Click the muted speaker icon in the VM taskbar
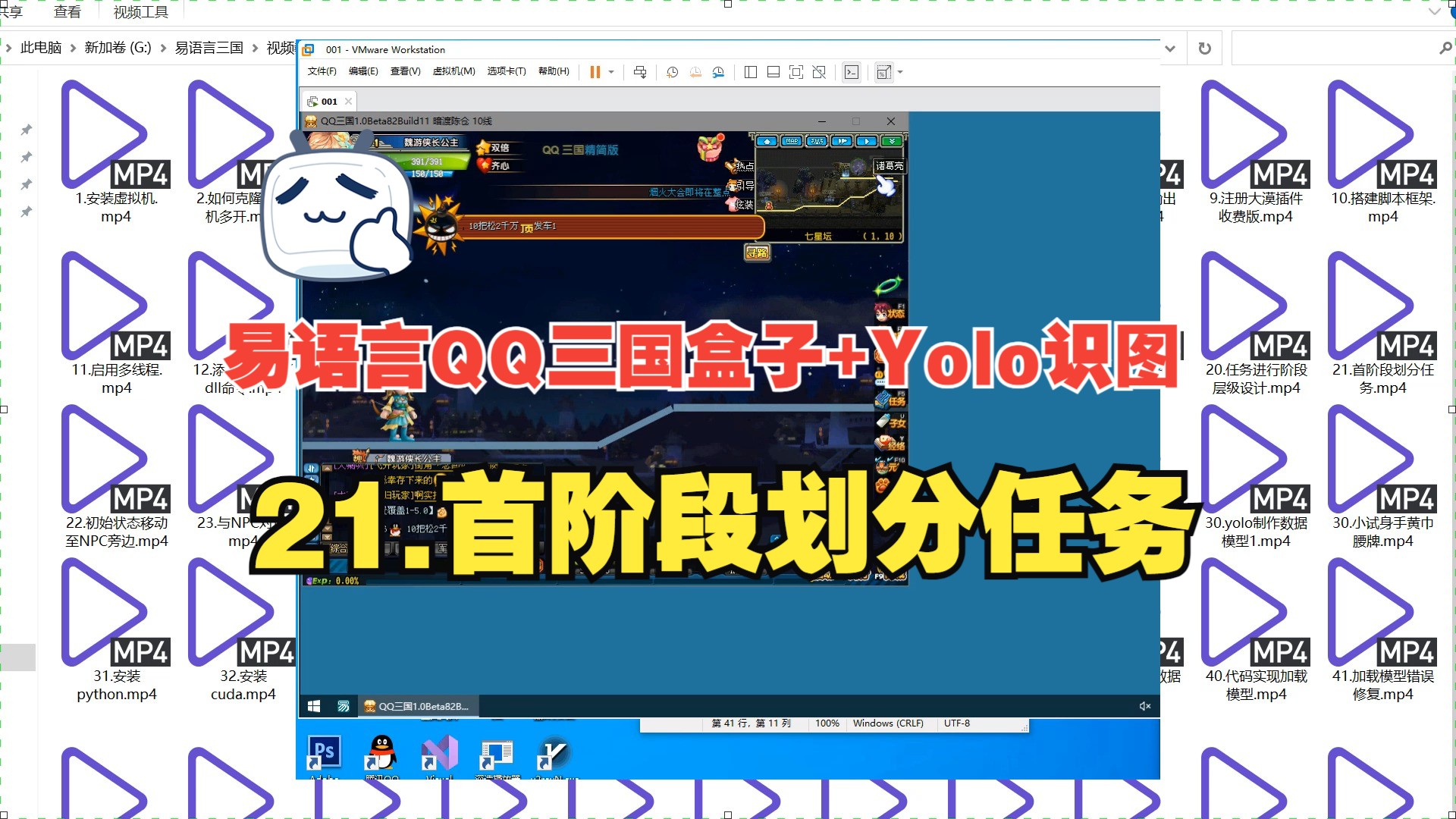 click(1145, 706)
